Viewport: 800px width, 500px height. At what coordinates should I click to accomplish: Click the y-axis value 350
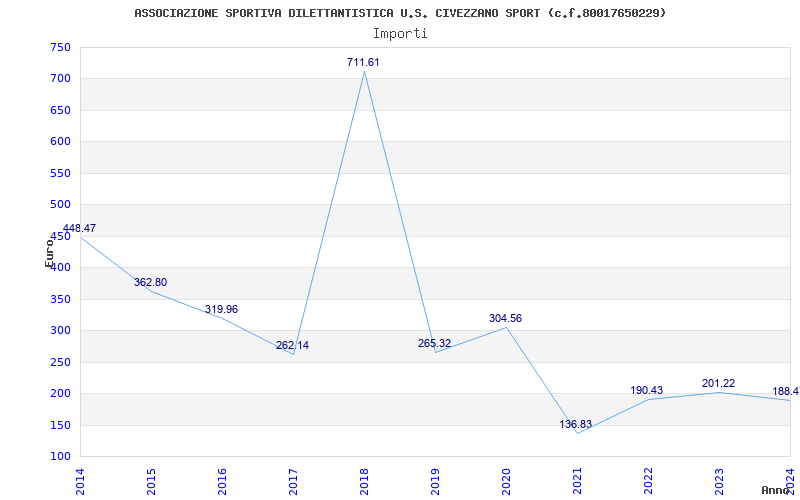coord(60,299)
